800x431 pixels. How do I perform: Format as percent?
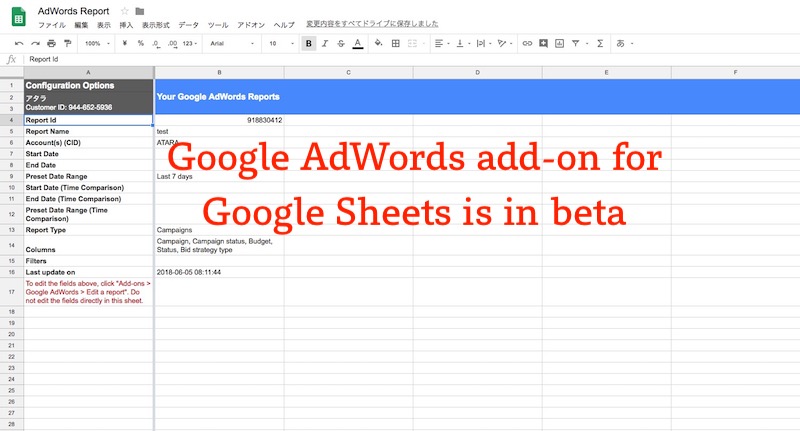point(141,44)
